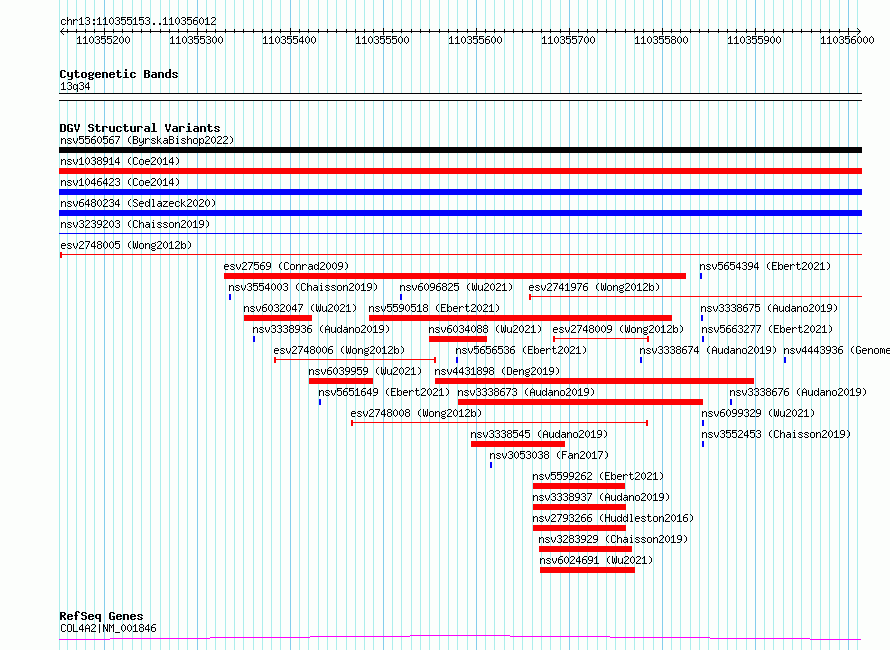Viewport: 890px width, 650px height.
Task: Click the esv27569 (Conrad2009) label
Action: pos(286,266)
